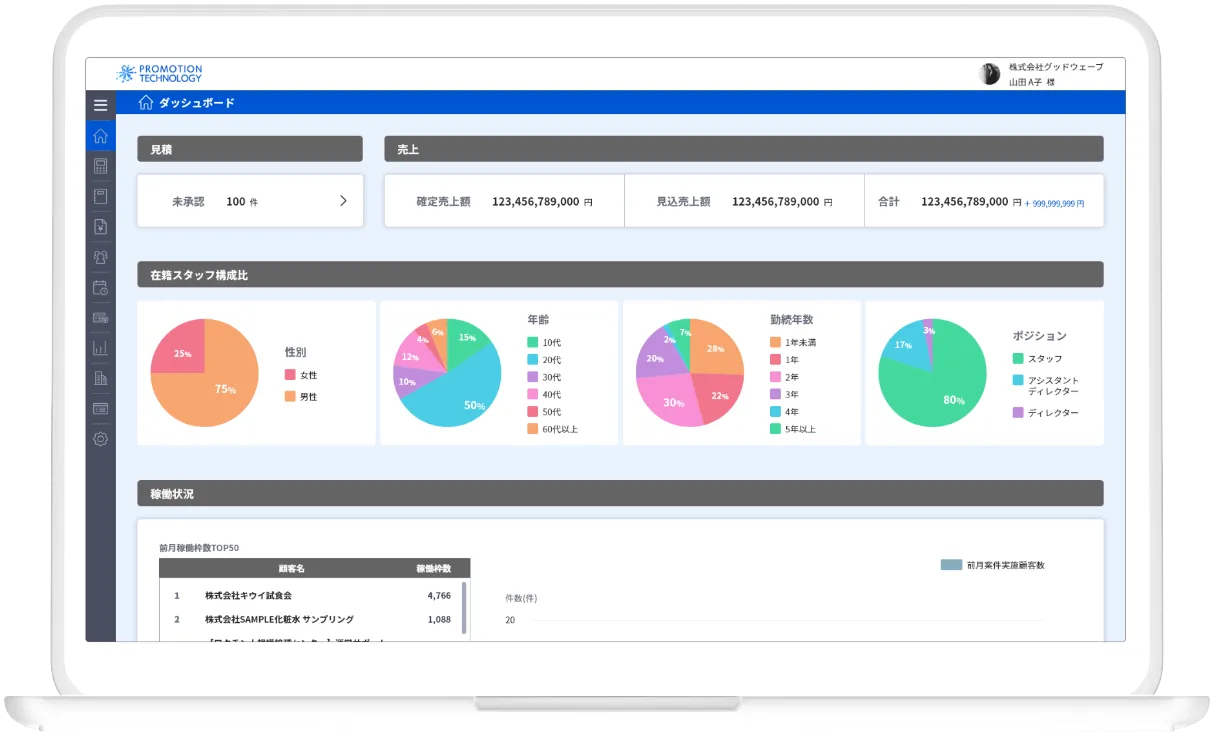Click the 男性 color swatch in the 性別 legend
1214x736 pixels.
tap(290, 397)
